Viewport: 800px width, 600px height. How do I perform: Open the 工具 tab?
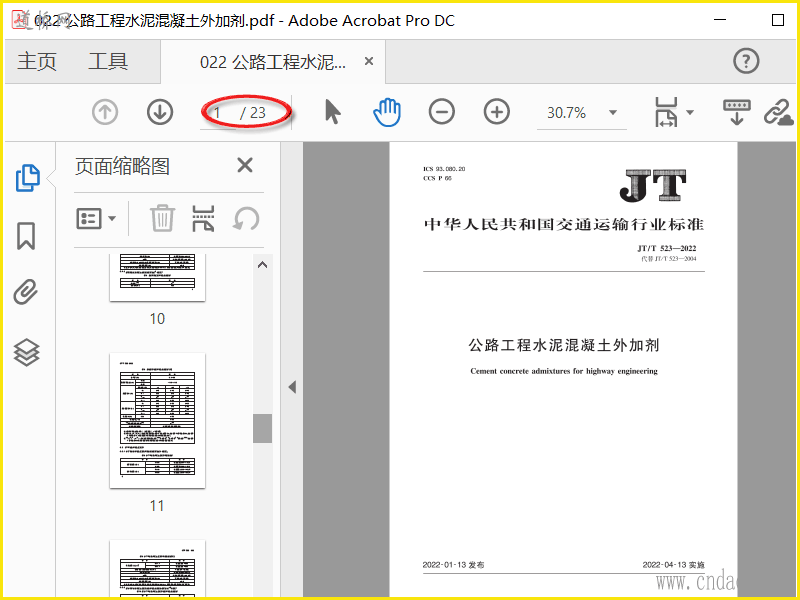(x=108, y=62)
